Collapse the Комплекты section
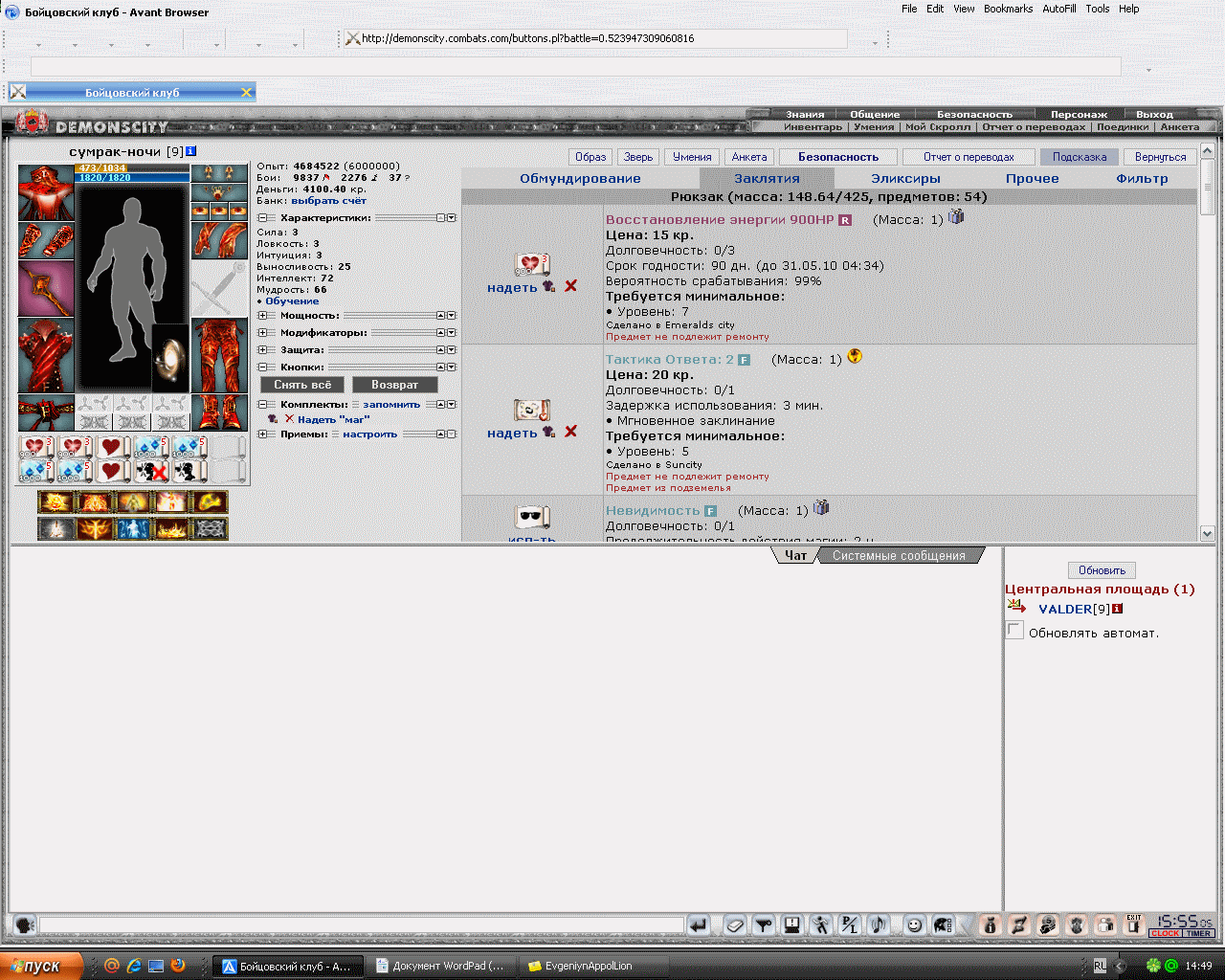The width and height of the screenshot is (1225, 980). 262,405
